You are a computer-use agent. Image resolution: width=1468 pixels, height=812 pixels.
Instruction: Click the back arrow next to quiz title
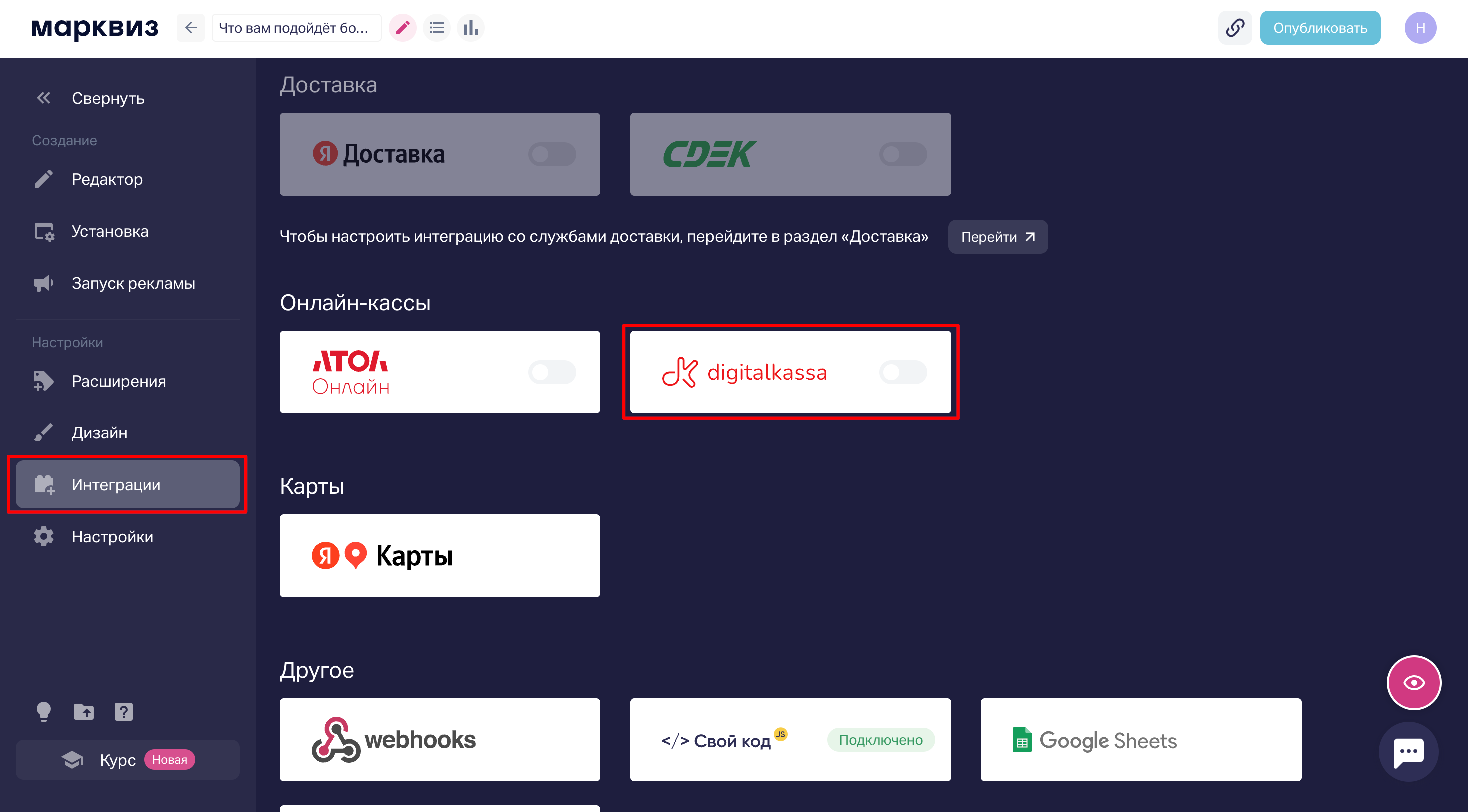pyautogui.click(x=191, y=28)
